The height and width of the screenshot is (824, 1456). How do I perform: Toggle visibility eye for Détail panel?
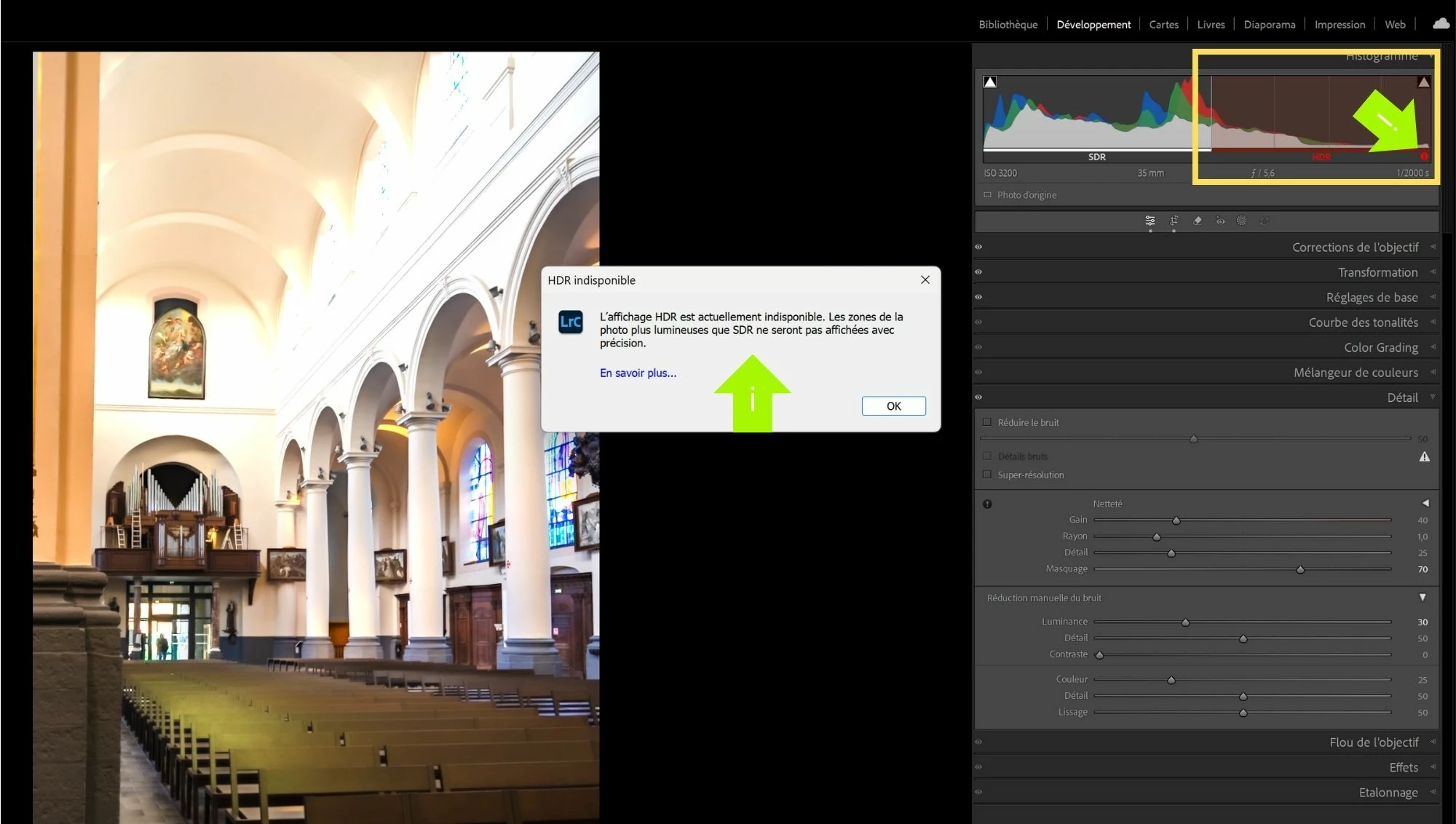[x=978, y=397]
